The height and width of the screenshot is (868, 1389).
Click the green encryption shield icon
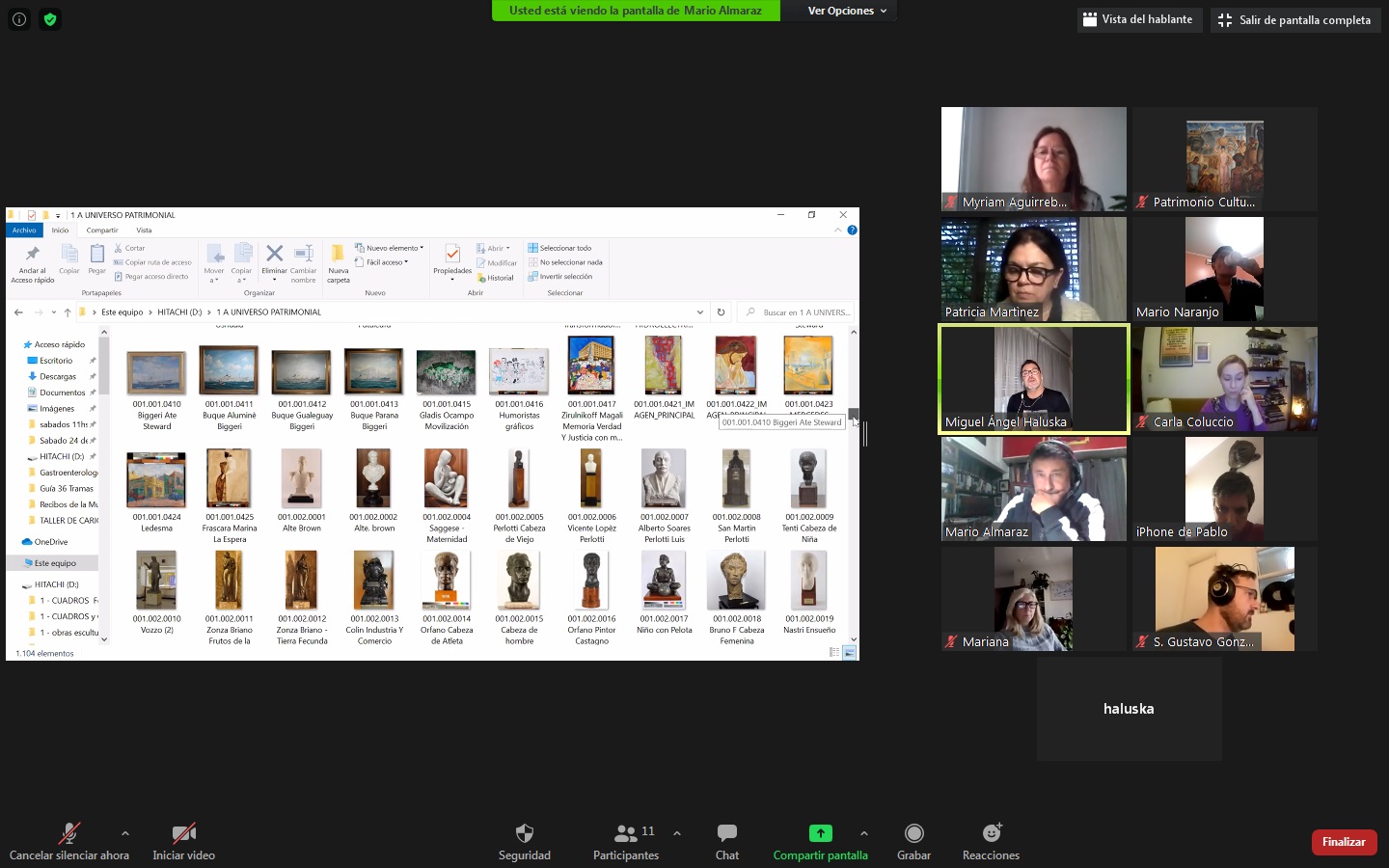coord(50,19)
